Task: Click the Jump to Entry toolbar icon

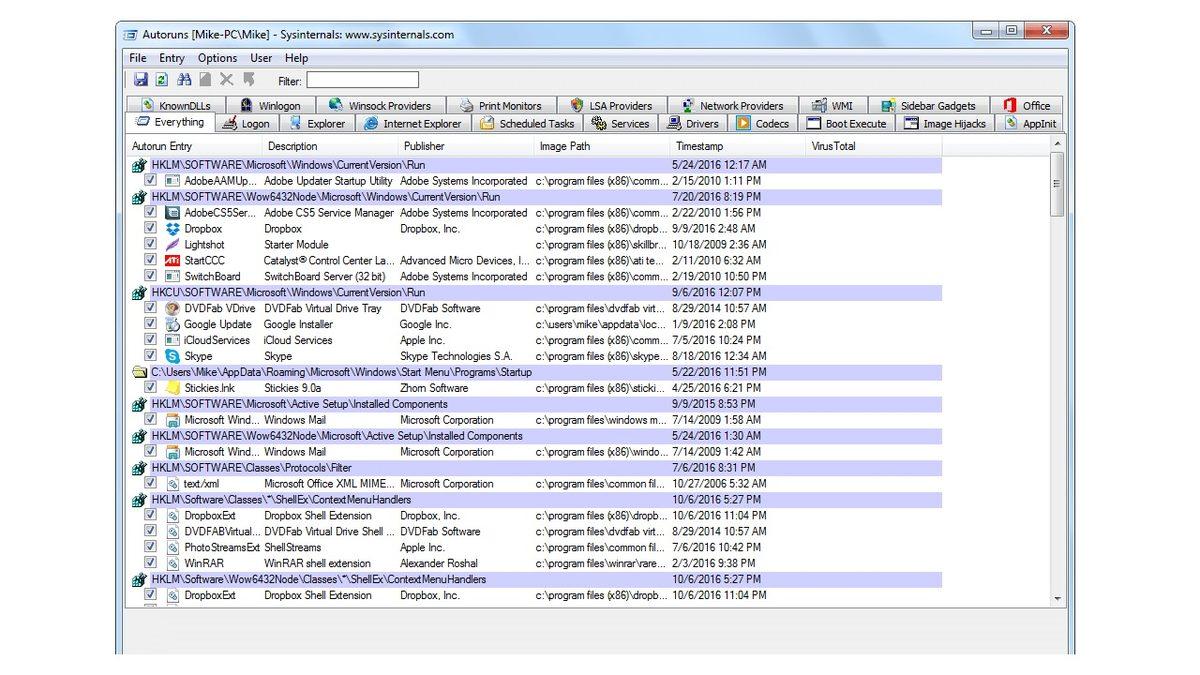Action: click(248, 80)
